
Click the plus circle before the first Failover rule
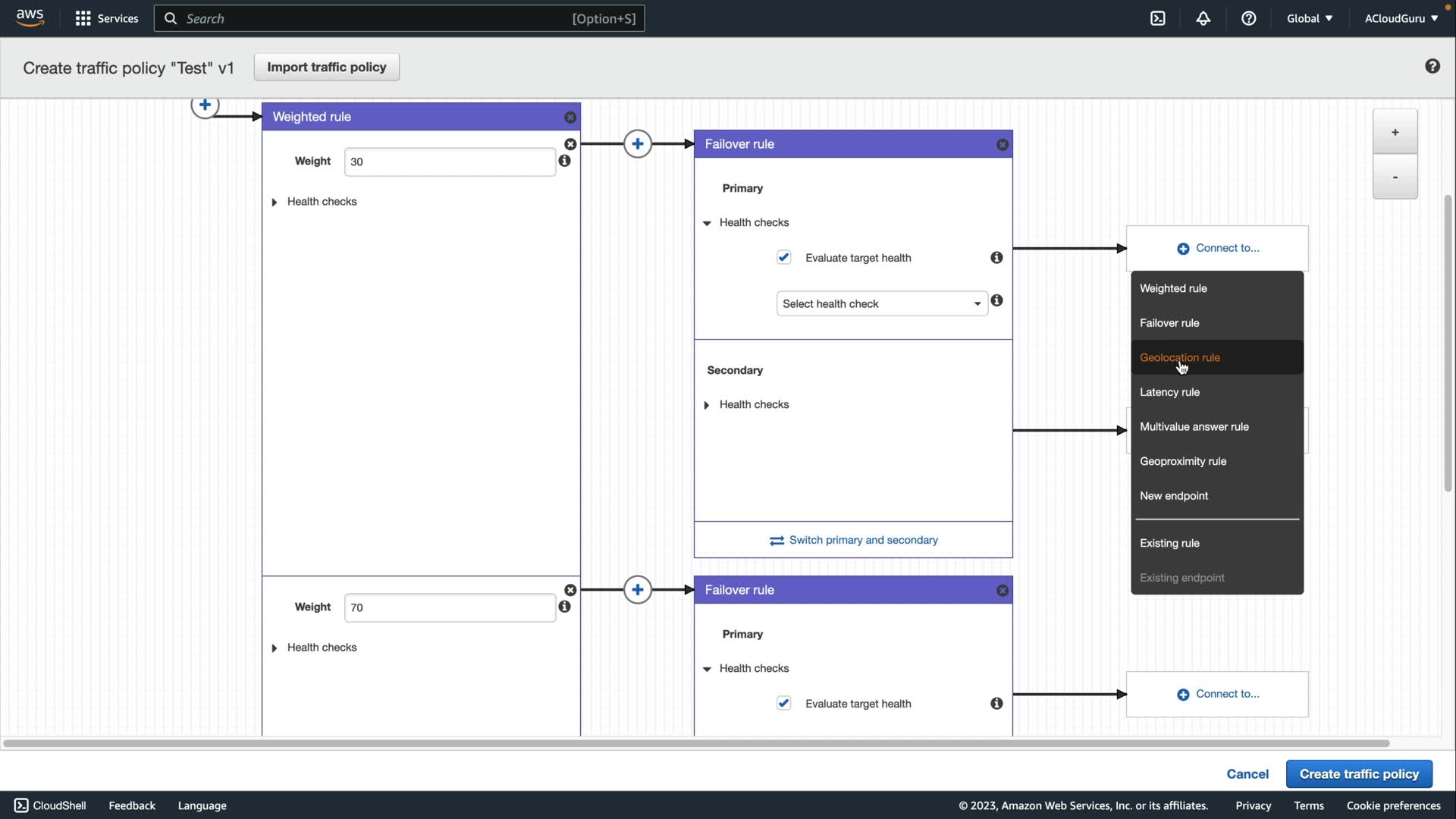pos(637,144)
